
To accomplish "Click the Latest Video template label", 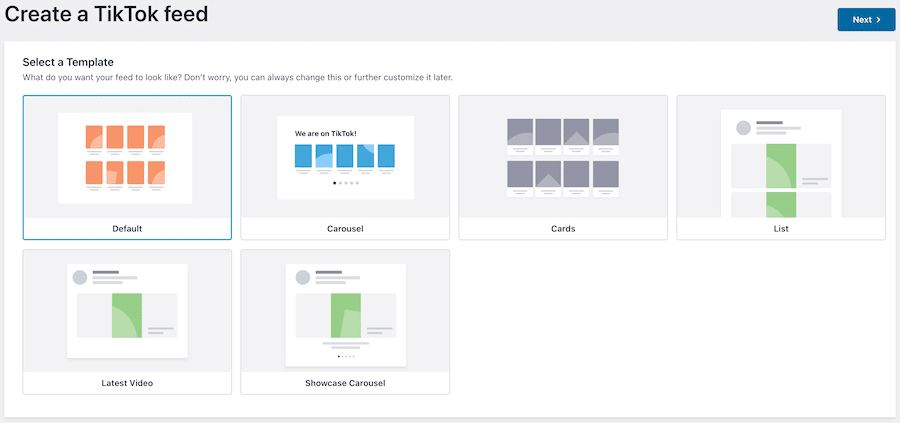I will pos(127,383).
